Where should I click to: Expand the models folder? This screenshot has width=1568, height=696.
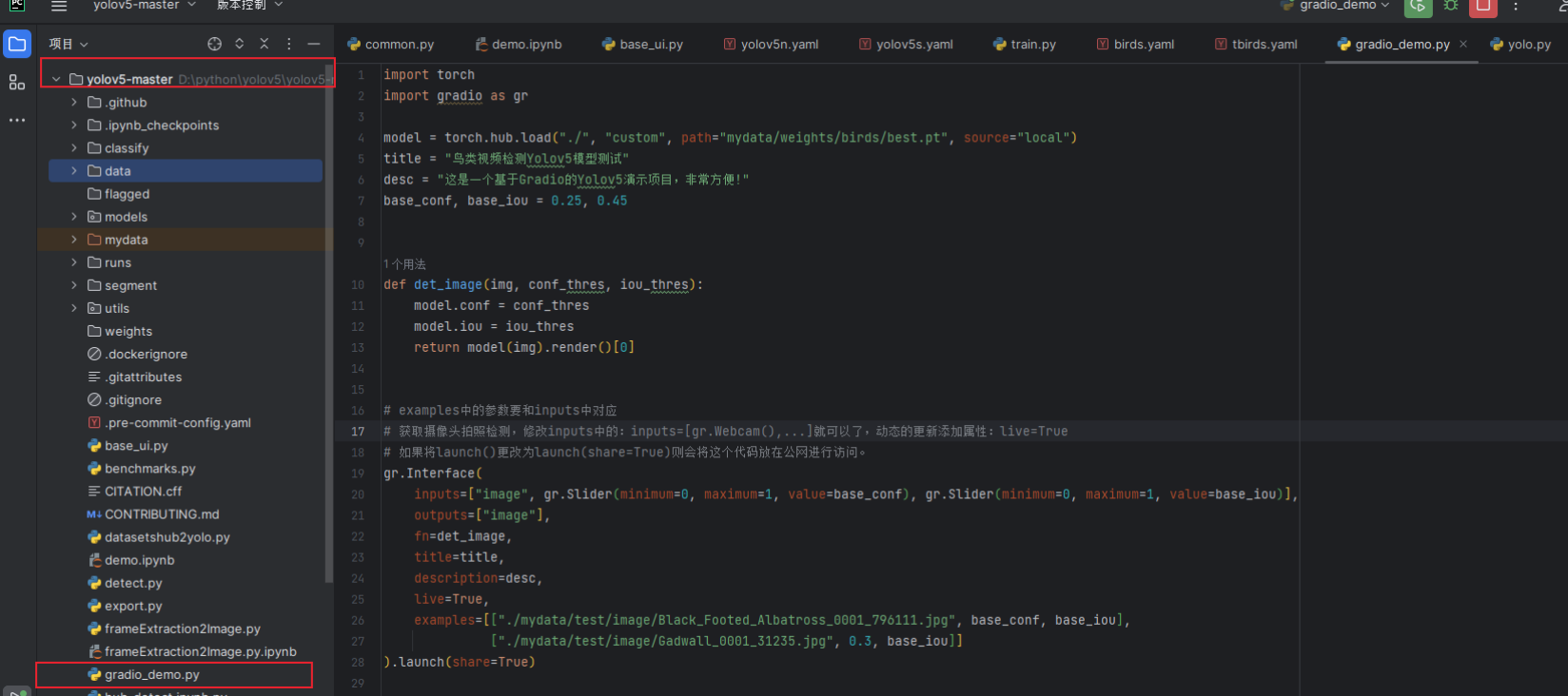point(74,217)
